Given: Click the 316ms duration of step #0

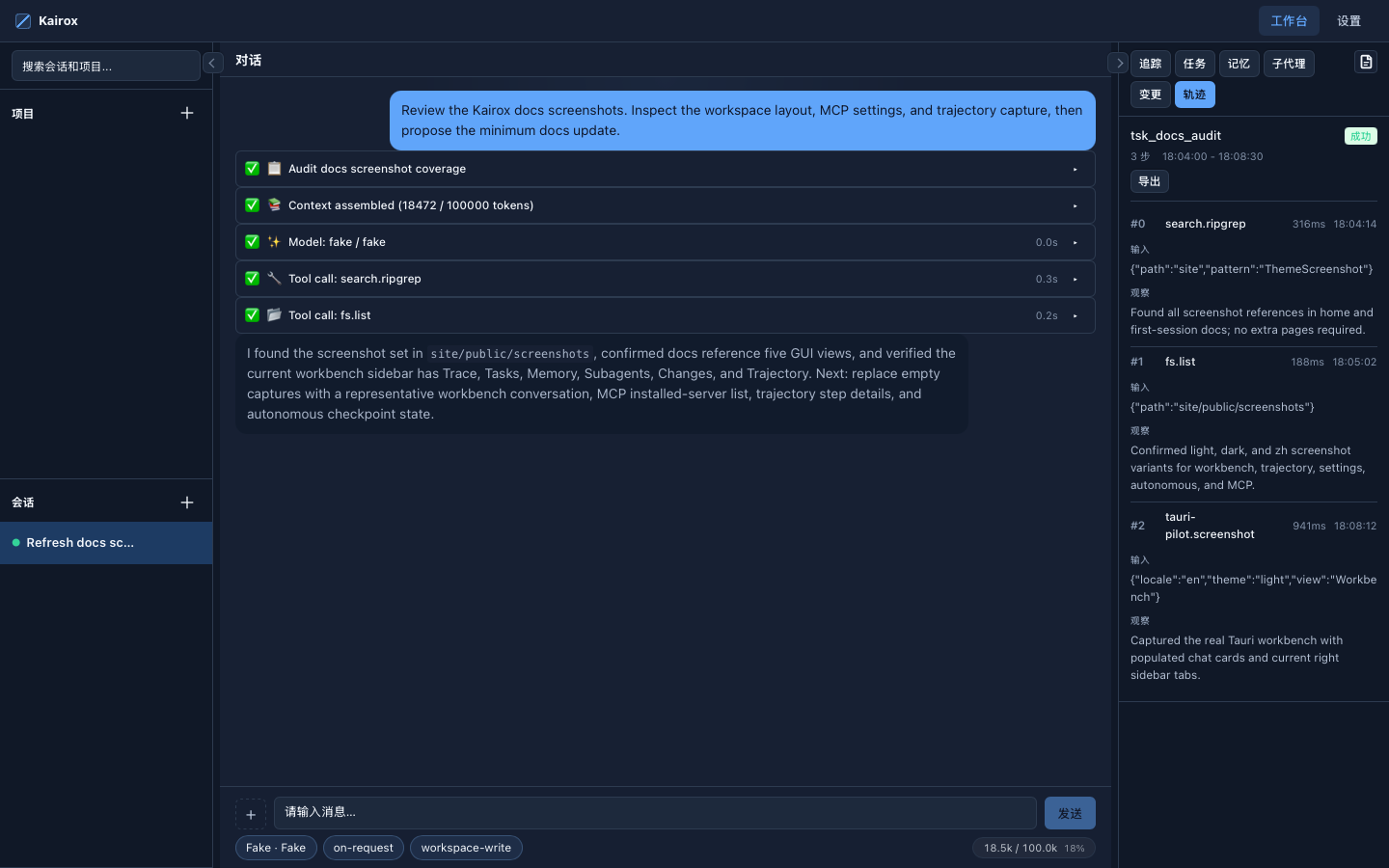Looking at the screenshot, I should (x=1309, y=224).
